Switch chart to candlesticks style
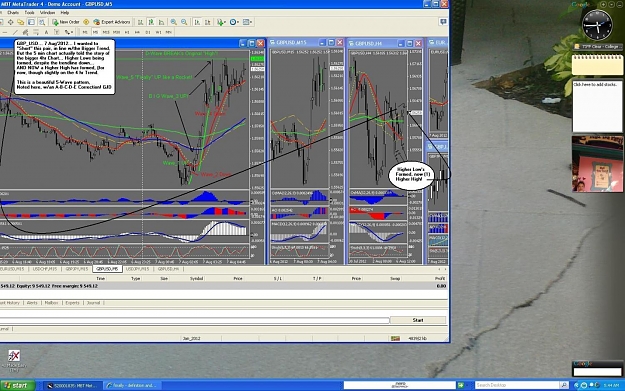The height and width of the screenshot is (391, 625). pyautogui.click(x=151, y=22)
